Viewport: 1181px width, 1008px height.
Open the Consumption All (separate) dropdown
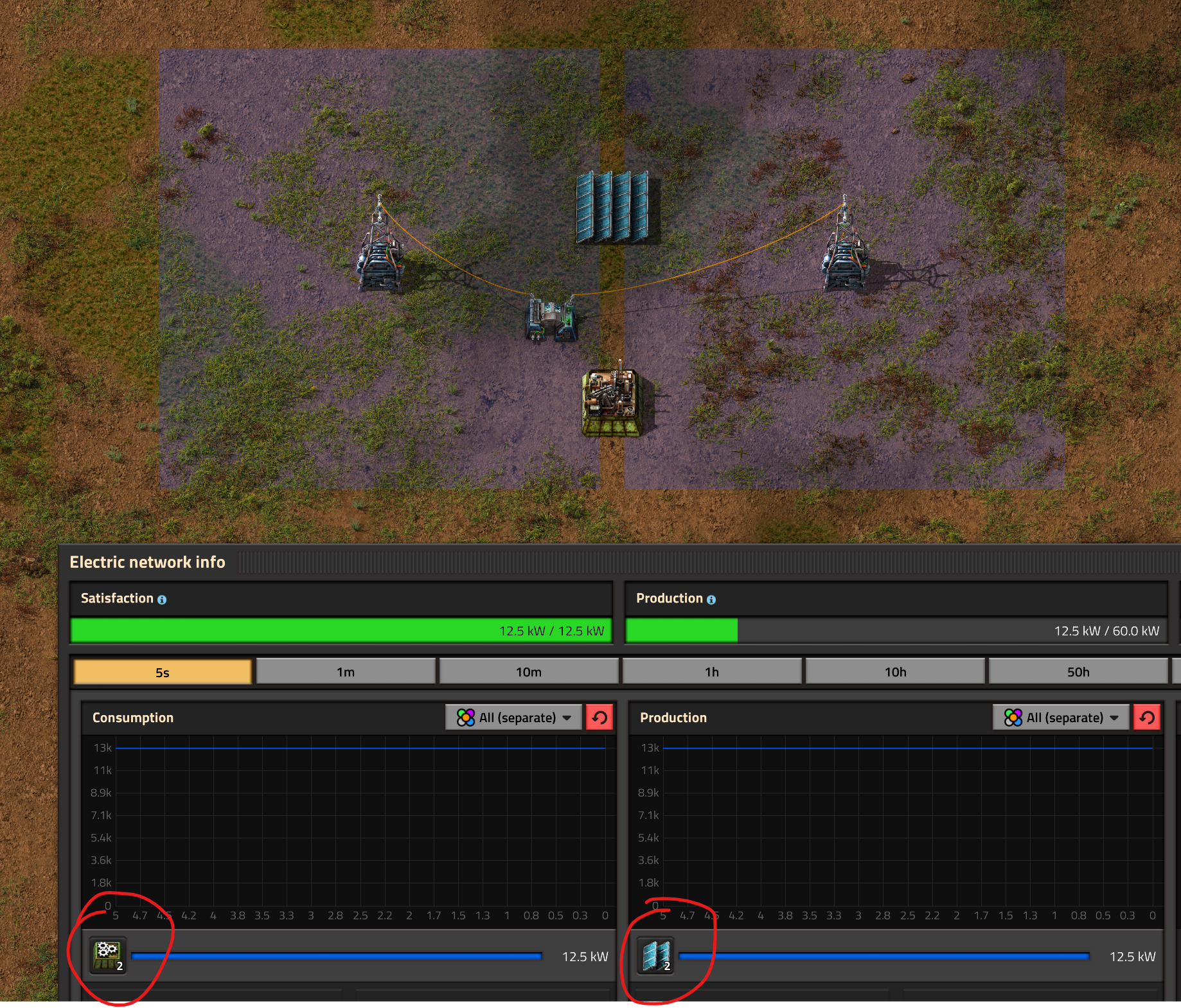tap(513, 717)
